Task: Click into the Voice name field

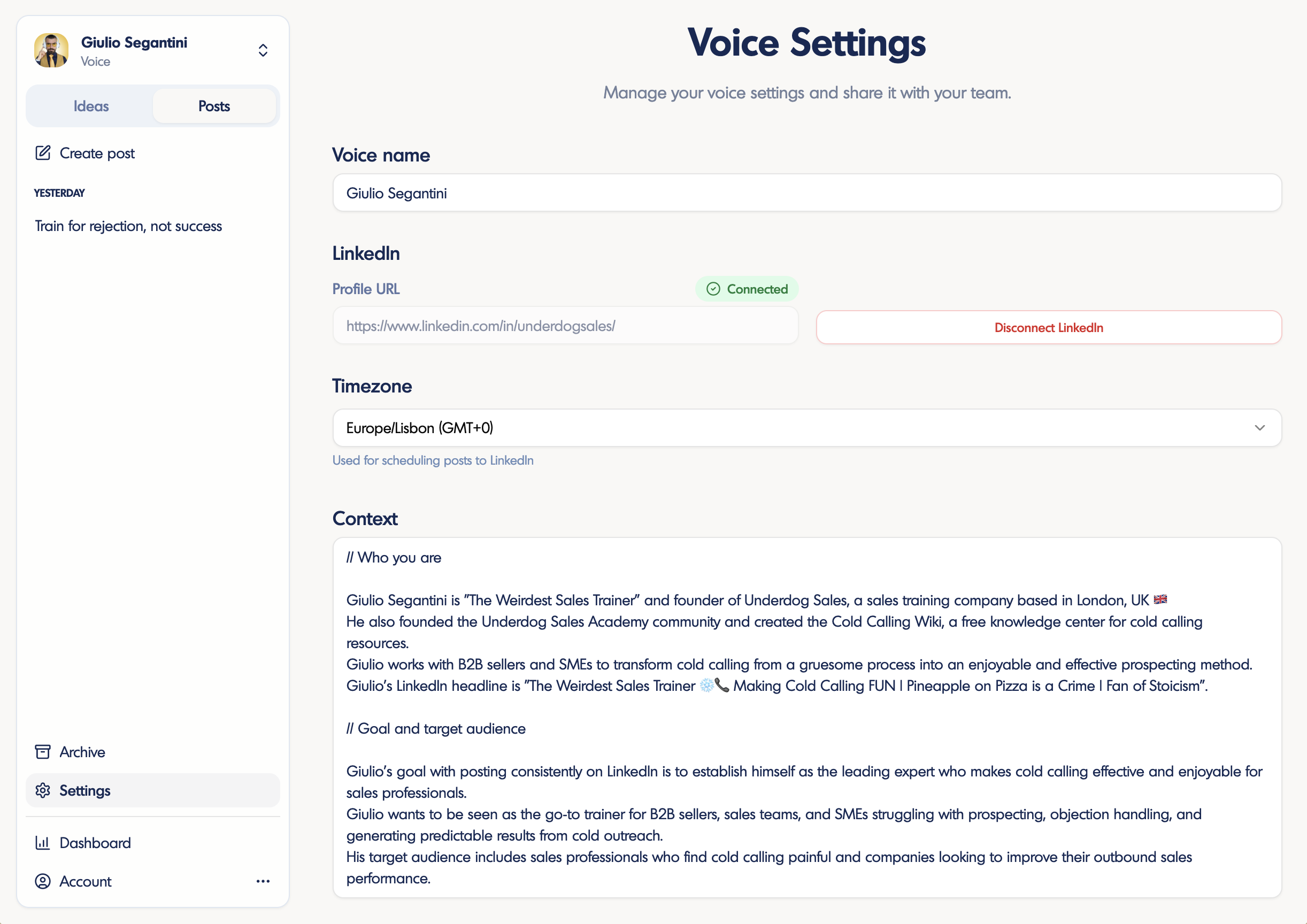Action: pos(806,193)
